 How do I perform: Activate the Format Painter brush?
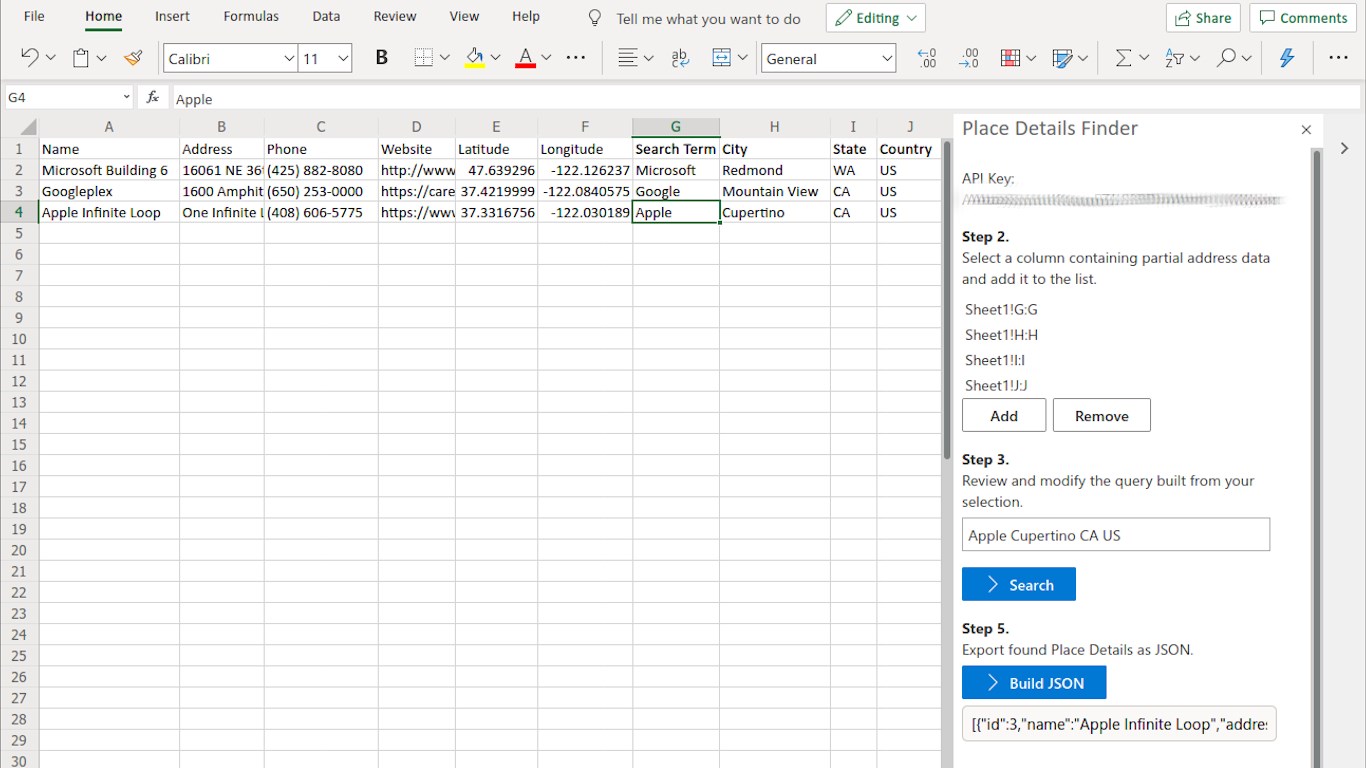(x=133, y=58)
